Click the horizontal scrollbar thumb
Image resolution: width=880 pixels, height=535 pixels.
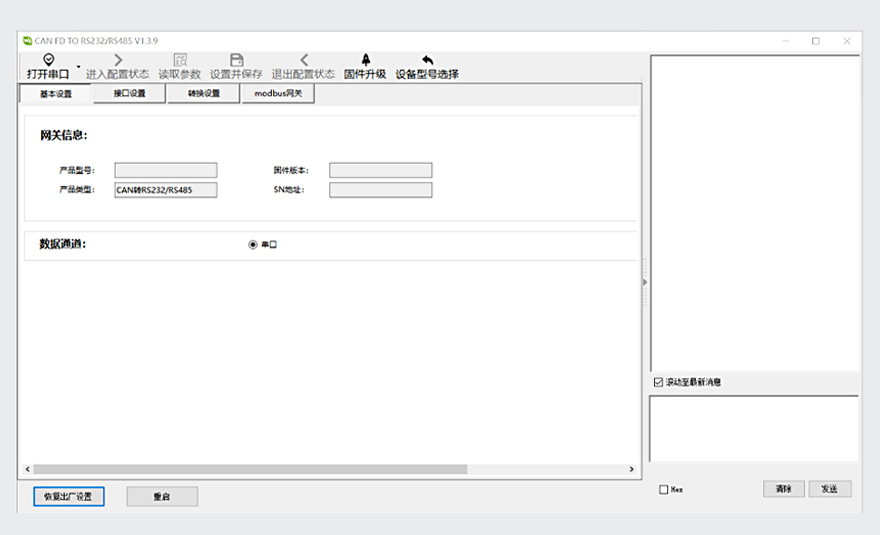[x=250, y=469]
